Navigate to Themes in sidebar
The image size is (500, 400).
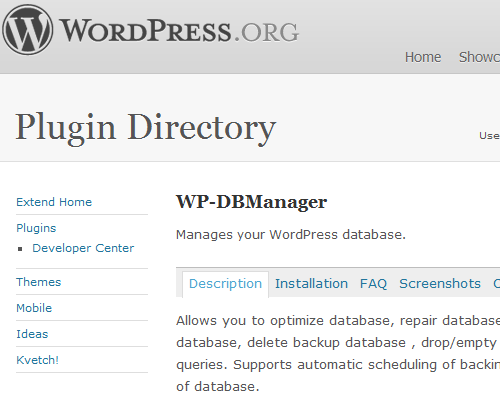39,282
